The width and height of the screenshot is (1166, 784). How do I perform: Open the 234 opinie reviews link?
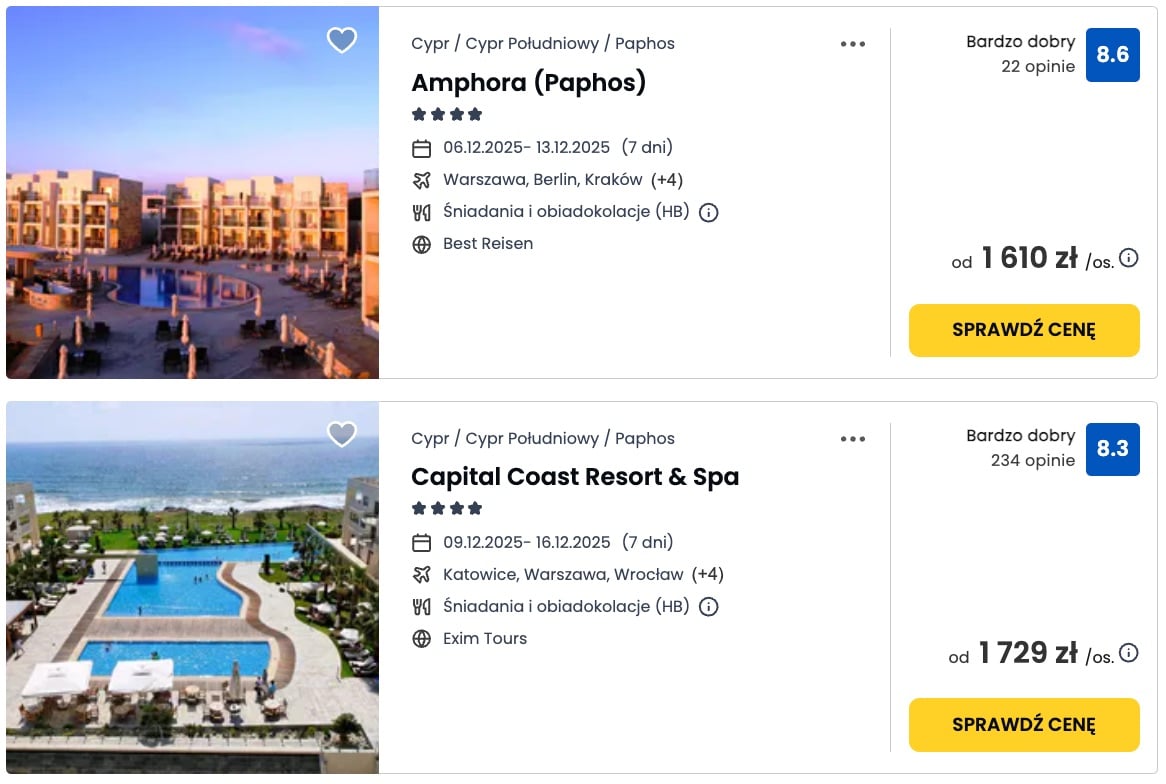[x=1032, y=461]
